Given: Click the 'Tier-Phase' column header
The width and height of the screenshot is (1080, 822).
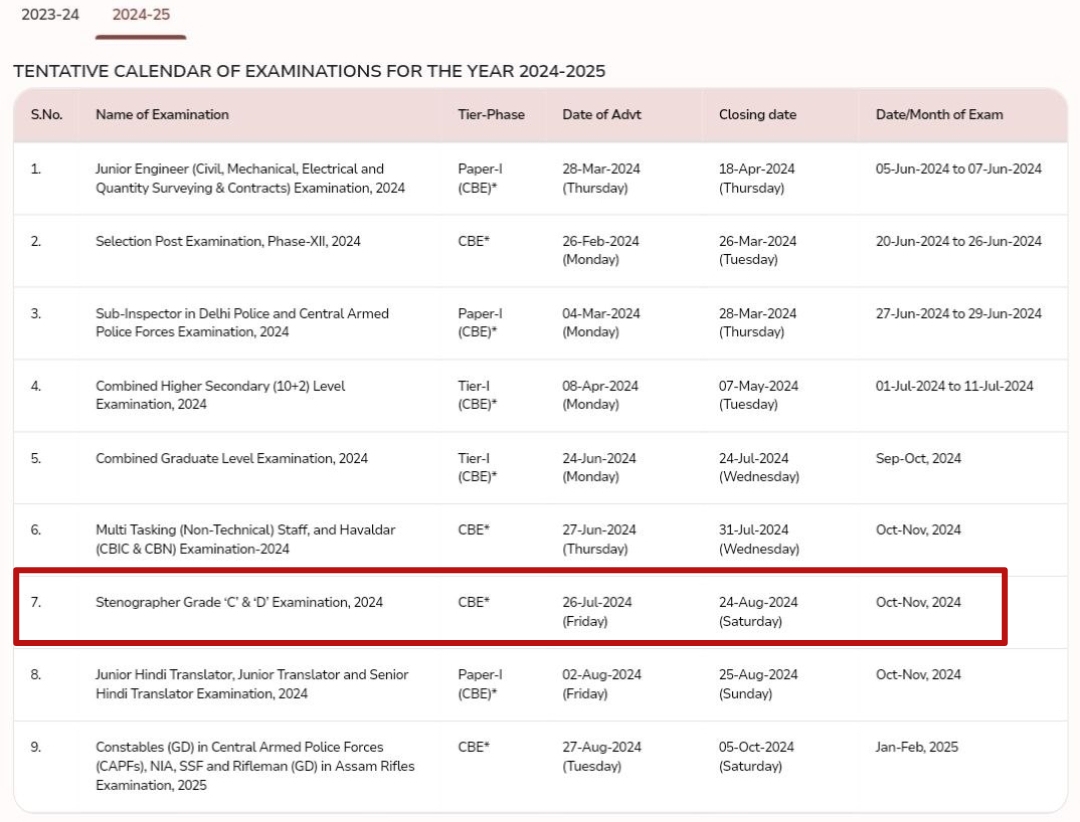Looking at the screenshot, I should tap(491, 114).
